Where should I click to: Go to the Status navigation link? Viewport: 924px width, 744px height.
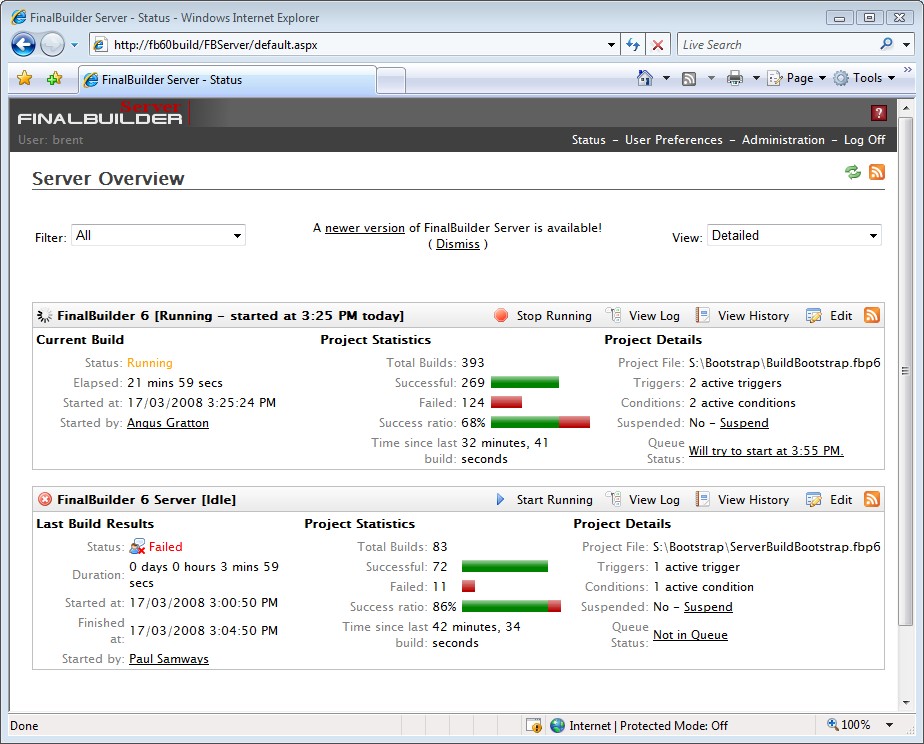(x=588, y=140)
